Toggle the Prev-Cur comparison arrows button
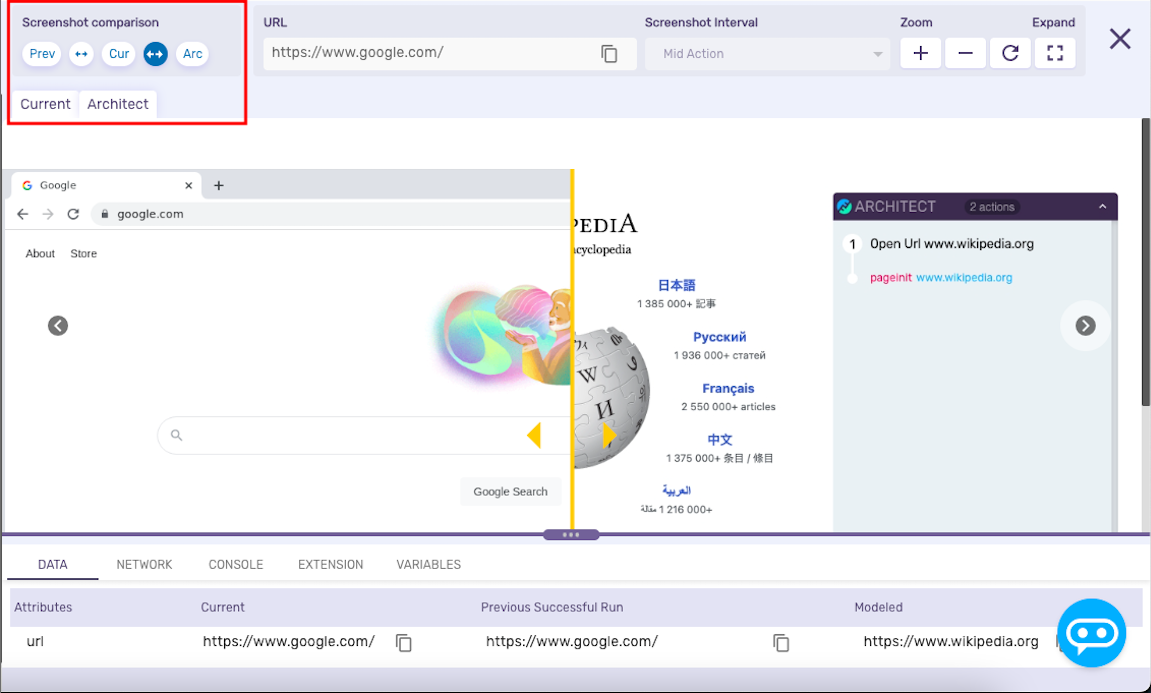Viewport: 1151px width, 693px height. (x=81, y=54)
